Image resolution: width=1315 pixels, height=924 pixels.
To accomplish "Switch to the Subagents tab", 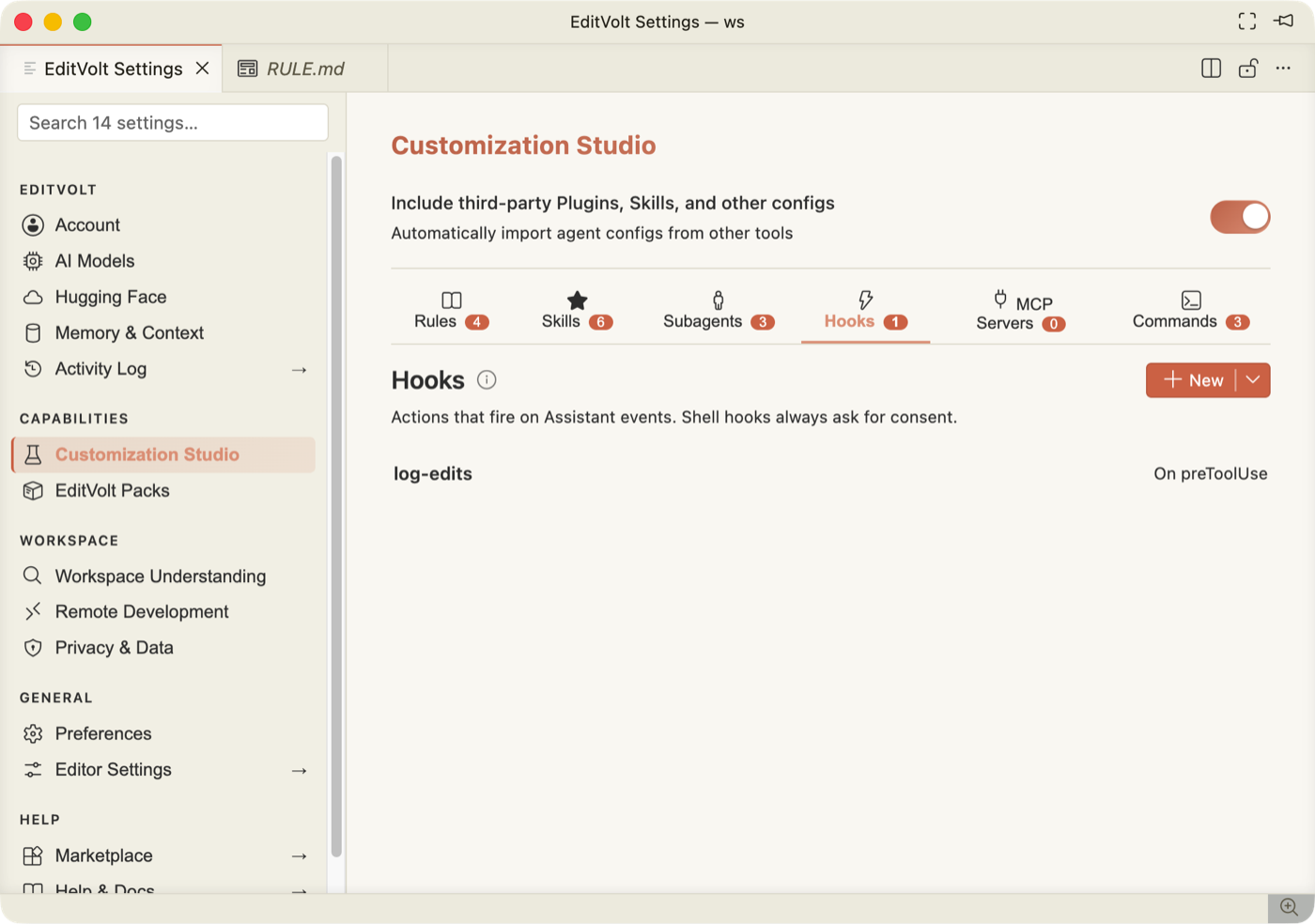I will (x=719, y=311).
